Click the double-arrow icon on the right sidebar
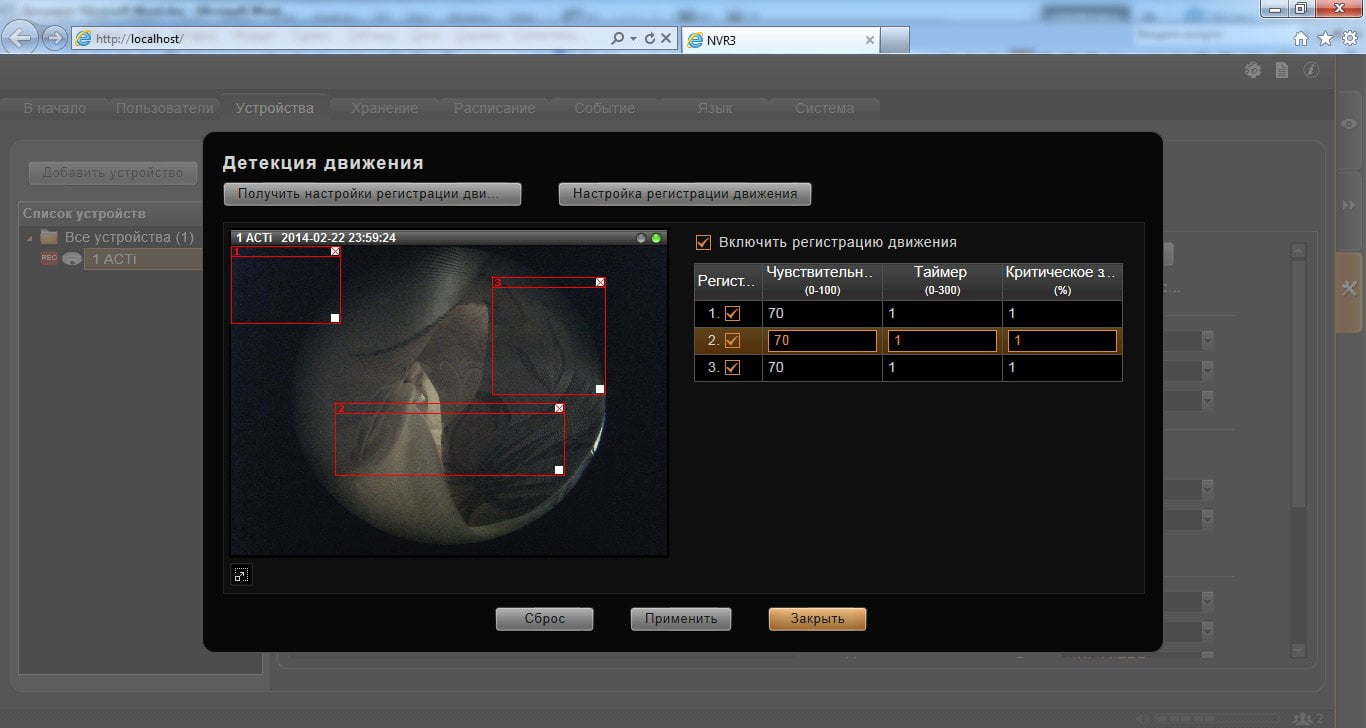 (x=1351, y=205)
